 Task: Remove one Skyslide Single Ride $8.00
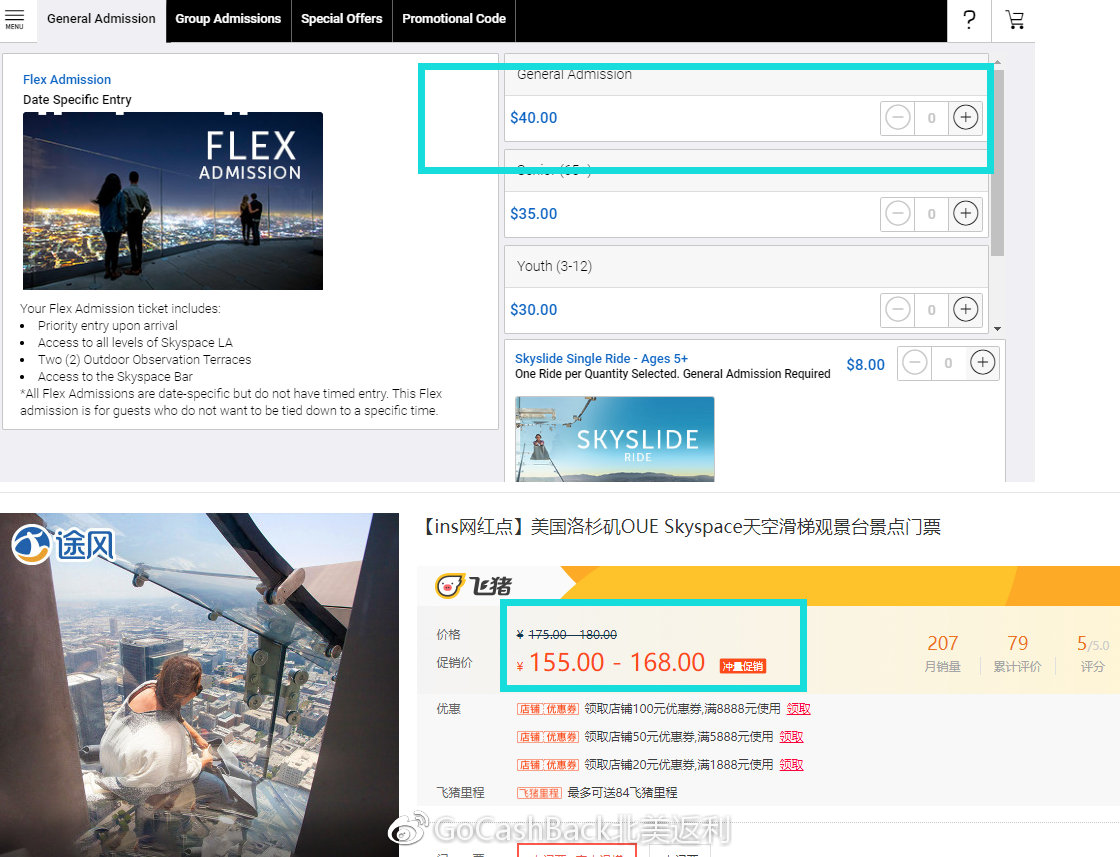[x=915, y=363]
